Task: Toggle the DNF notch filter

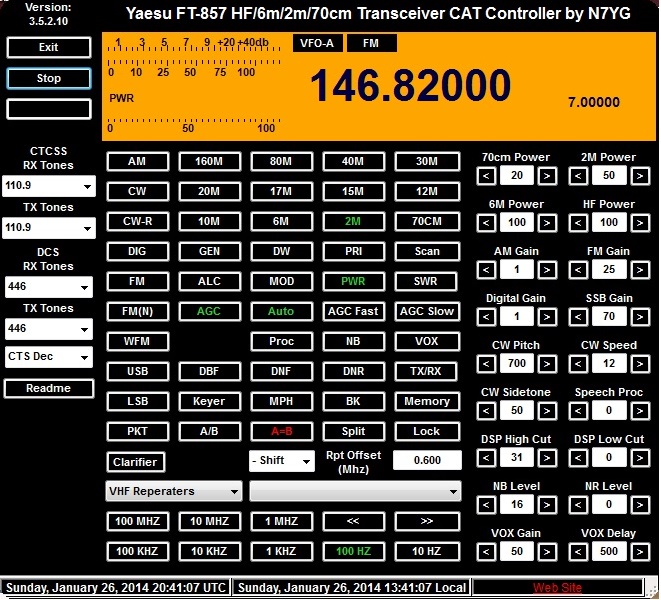Action: tap(281, 371)
